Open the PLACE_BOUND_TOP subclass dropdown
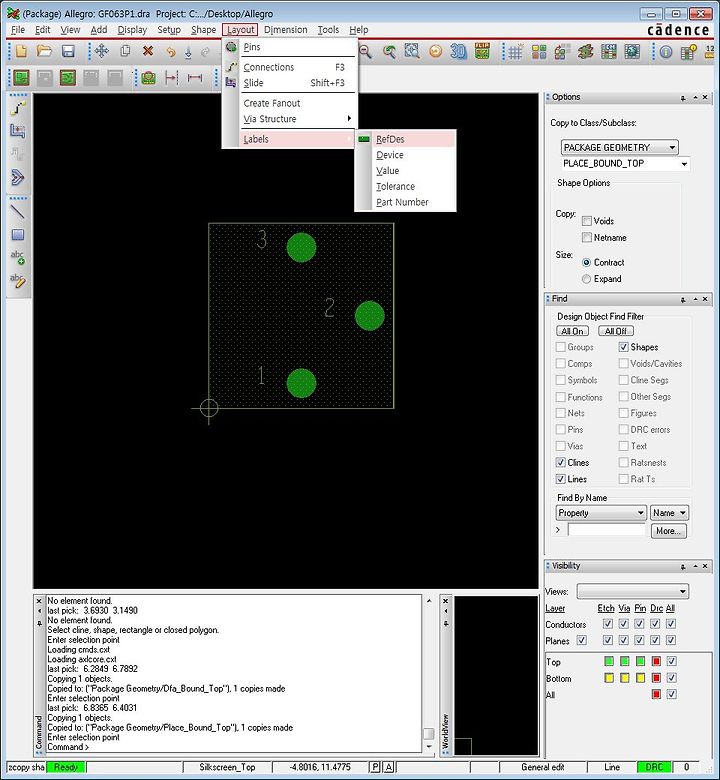The height and width of the screenshot is (780, 720). click(x=625, y=164)
